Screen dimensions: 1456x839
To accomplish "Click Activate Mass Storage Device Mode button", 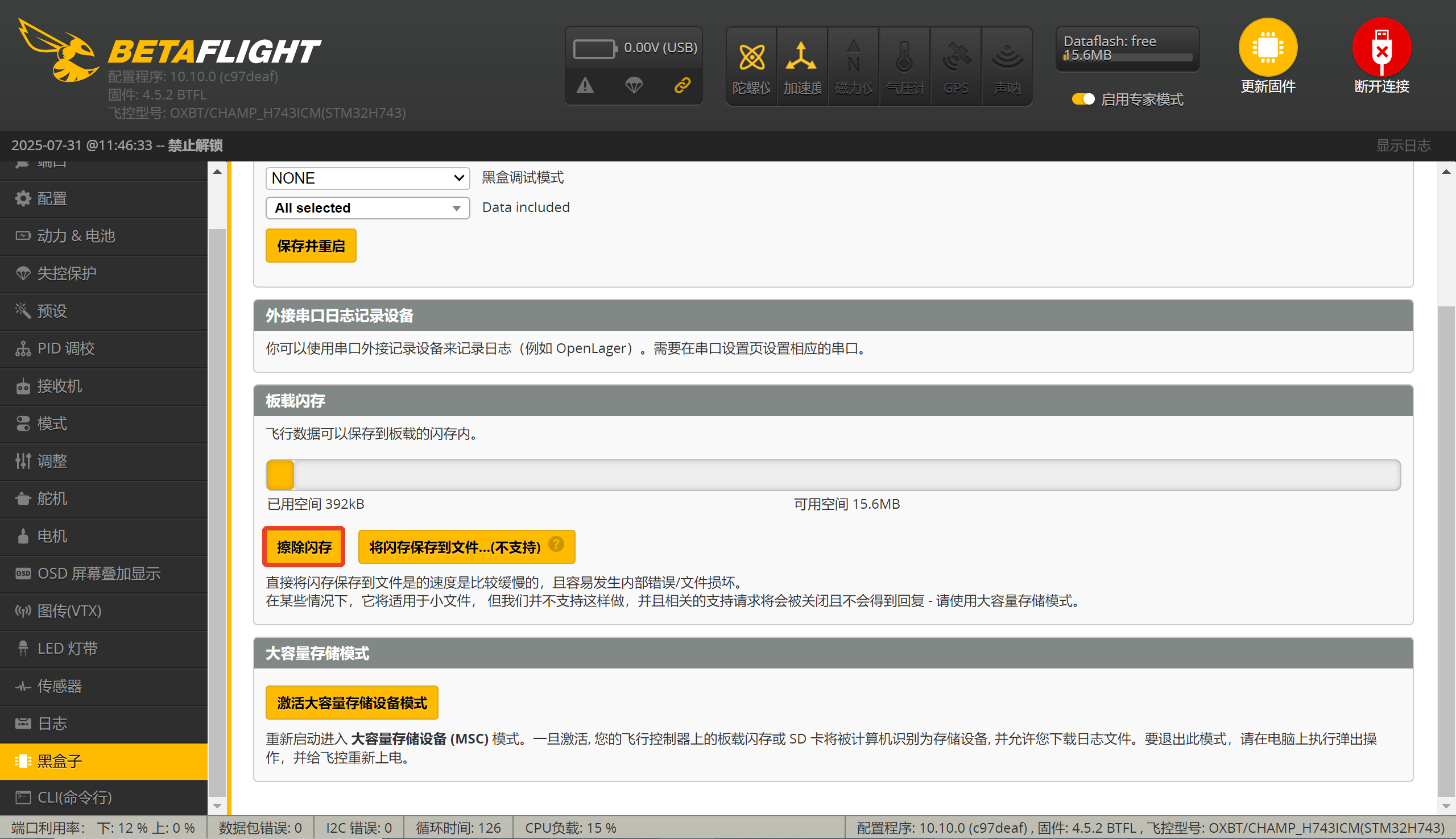I will (x=351, y=703).
